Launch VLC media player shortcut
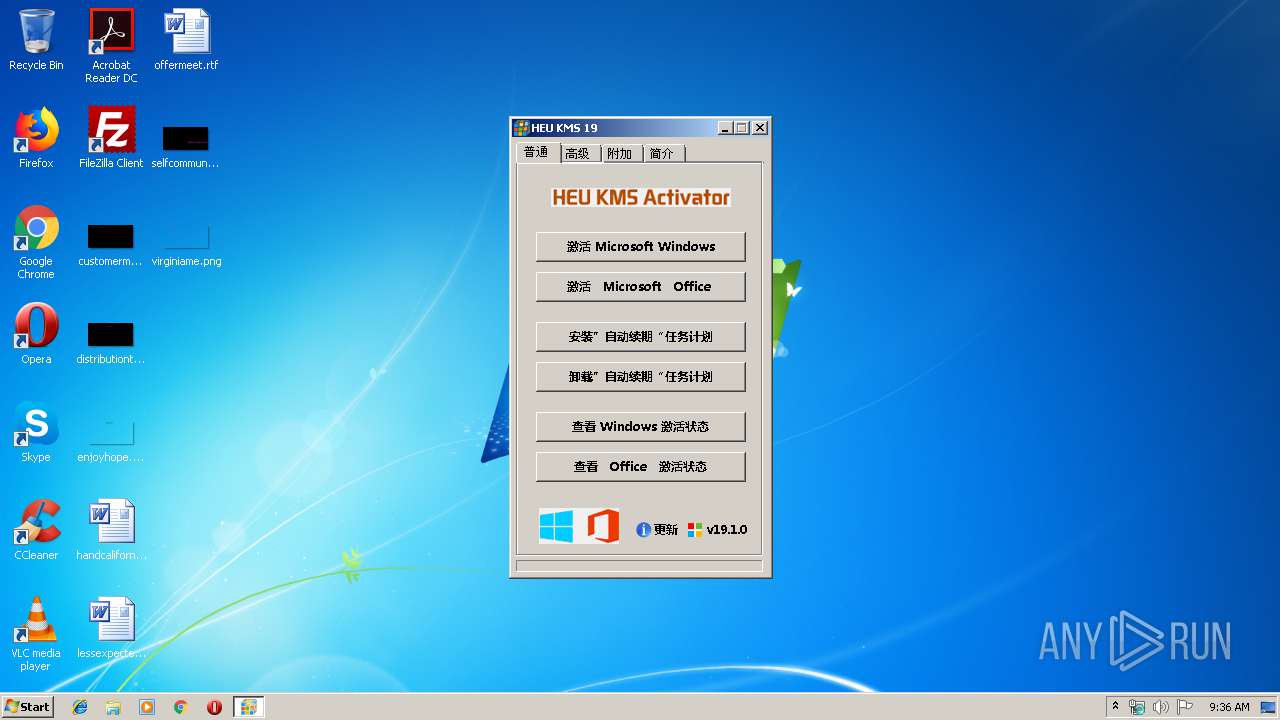 click(x=36, y=634)
